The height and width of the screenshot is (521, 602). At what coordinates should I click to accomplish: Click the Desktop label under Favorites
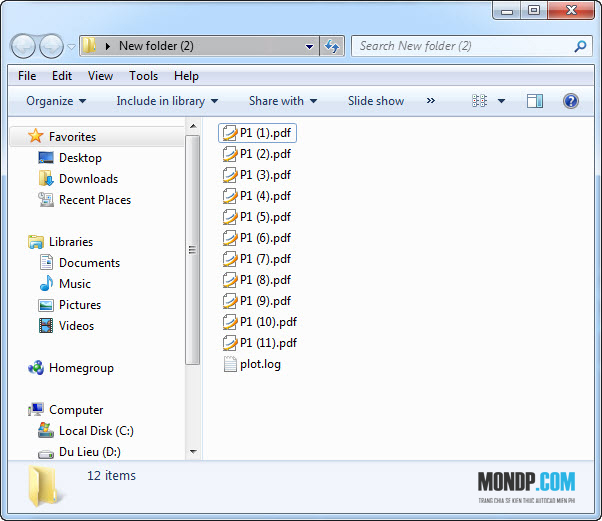click(80, 158)
